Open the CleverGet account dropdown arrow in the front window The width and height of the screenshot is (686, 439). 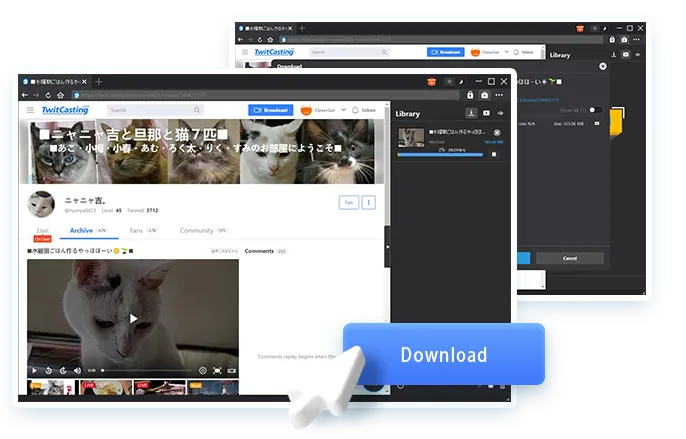pos(343,110)
